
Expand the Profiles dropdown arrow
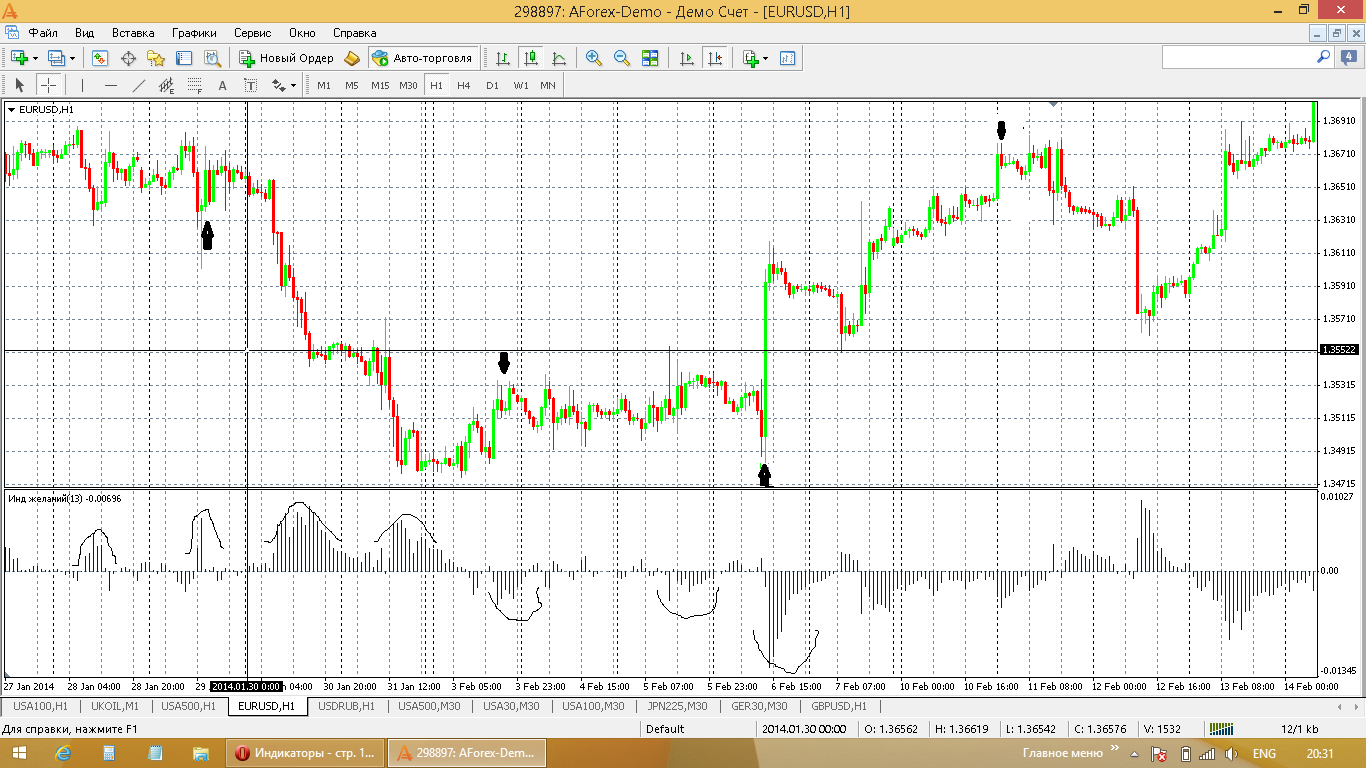73,58
